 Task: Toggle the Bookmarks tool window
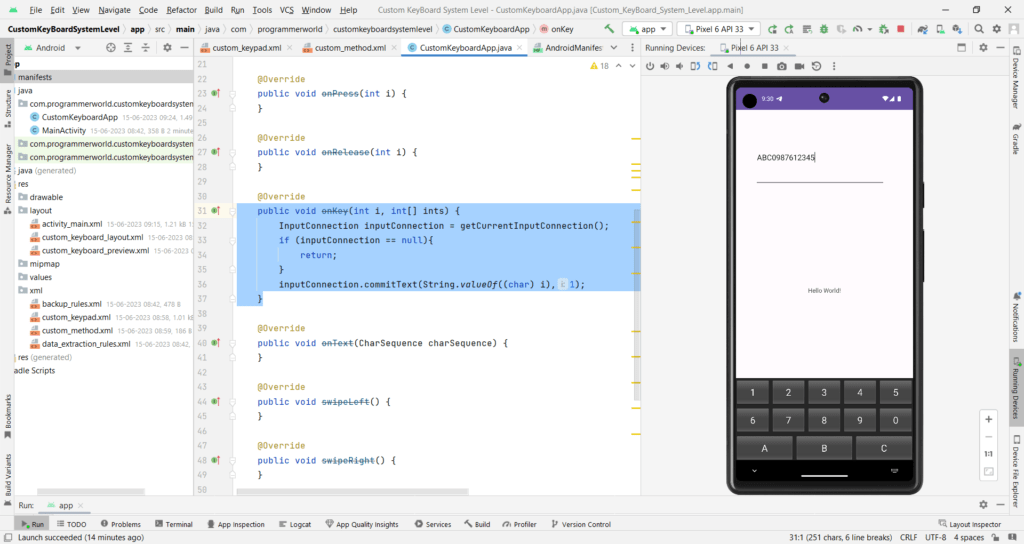tap(7, 415)
